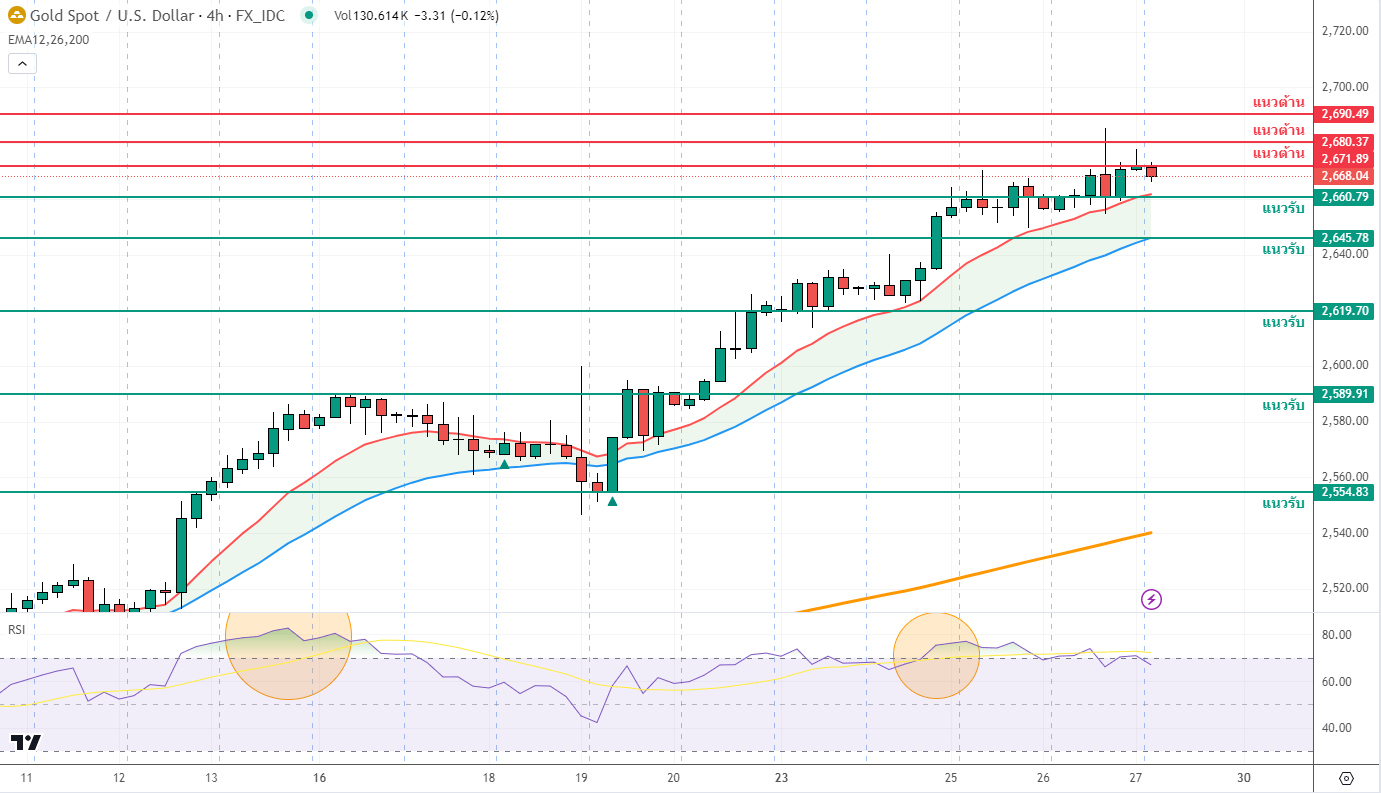Click the 2,554.83 support price label
Screen dimensions: 1381x793
point(1345,492)
